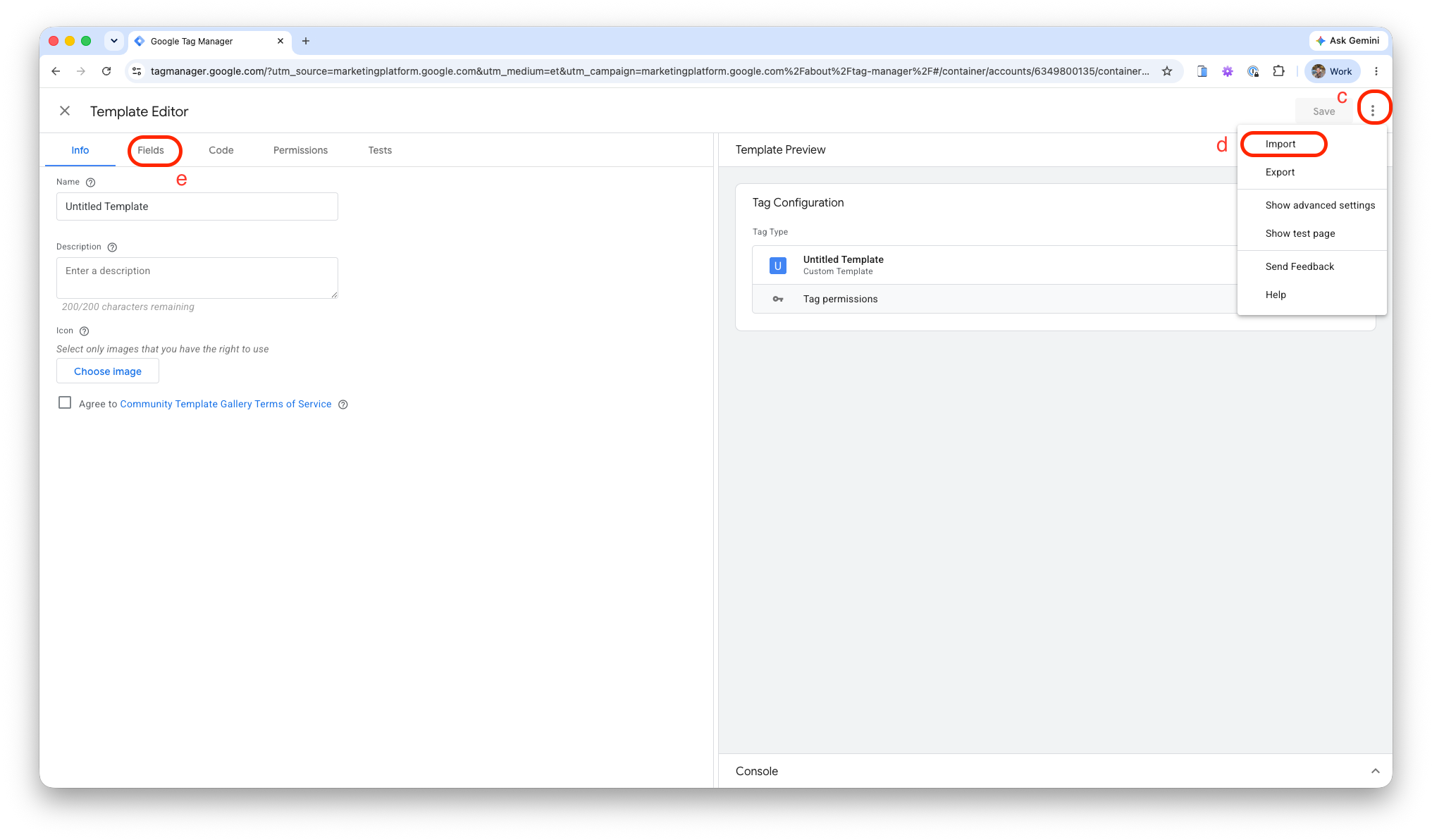Open the tab search dropdown arrow
1432x840 pixels.
pyautogui.click(x=114, y=41)
